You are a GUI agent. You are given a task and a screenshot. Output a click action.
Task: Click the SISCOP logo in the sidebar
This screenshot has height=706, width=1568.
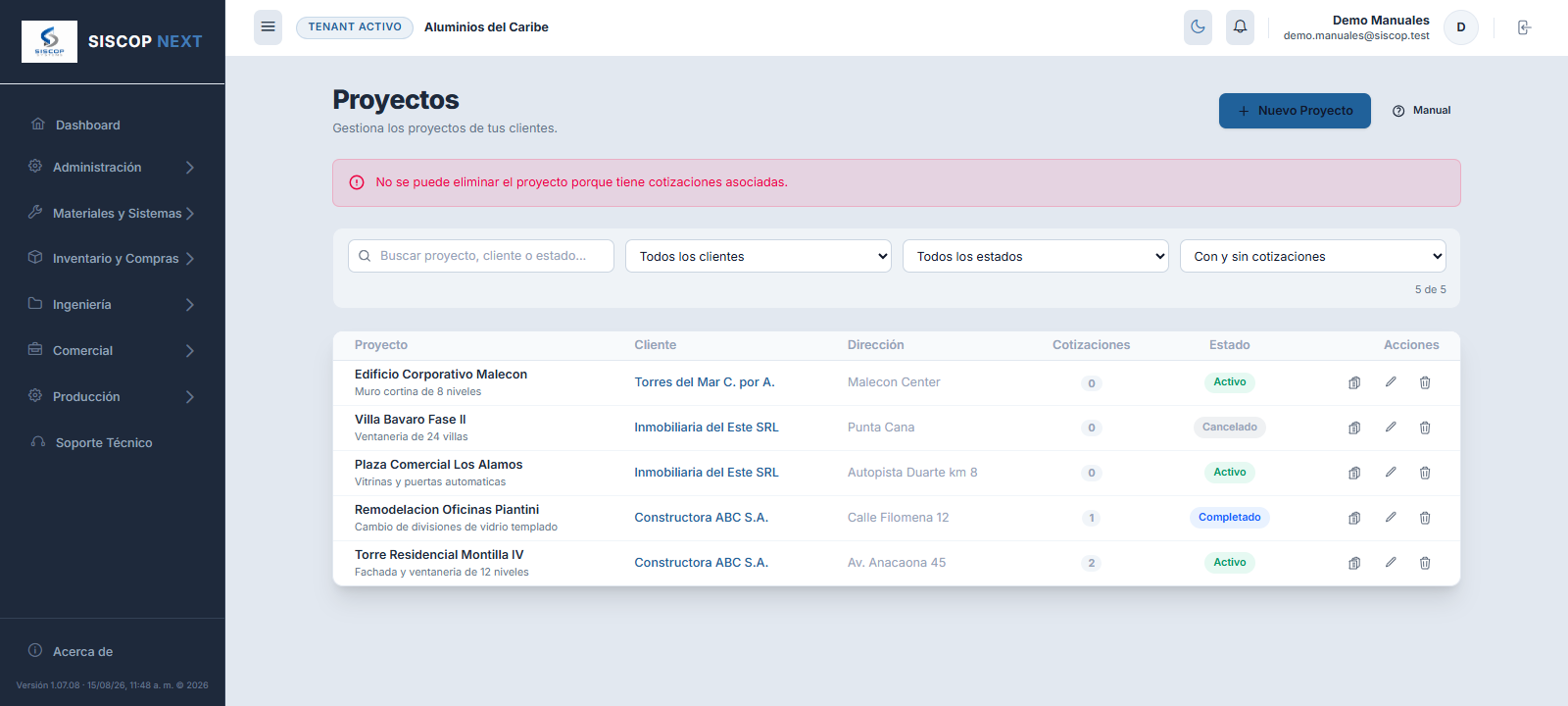tap(49, 41)
